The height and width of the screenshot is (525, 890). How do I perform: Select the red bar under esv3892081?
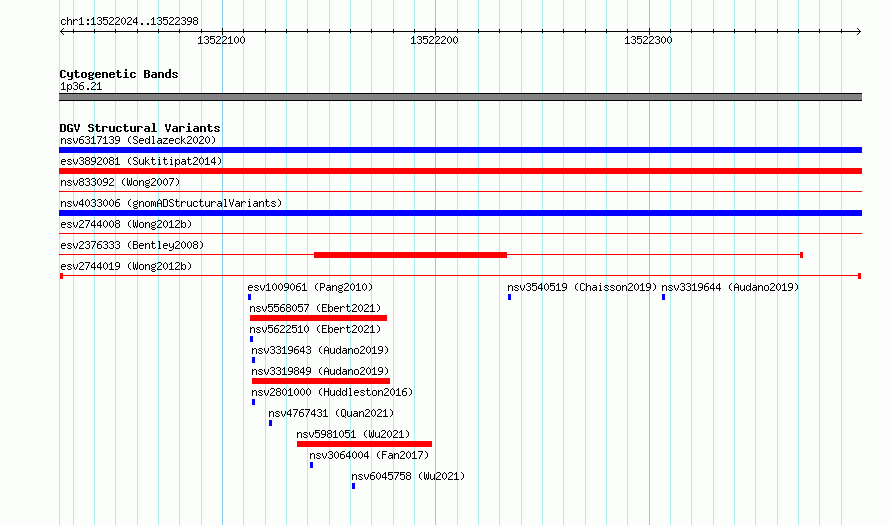coord(460,171)
